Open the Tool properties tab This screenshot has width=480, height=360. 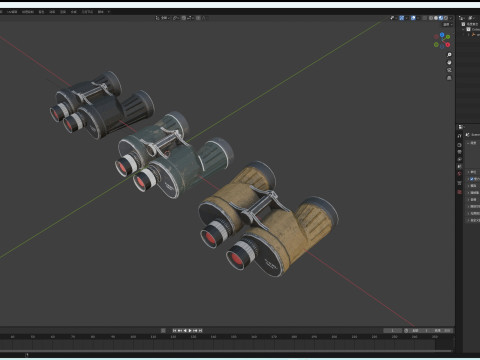(460, 136)
